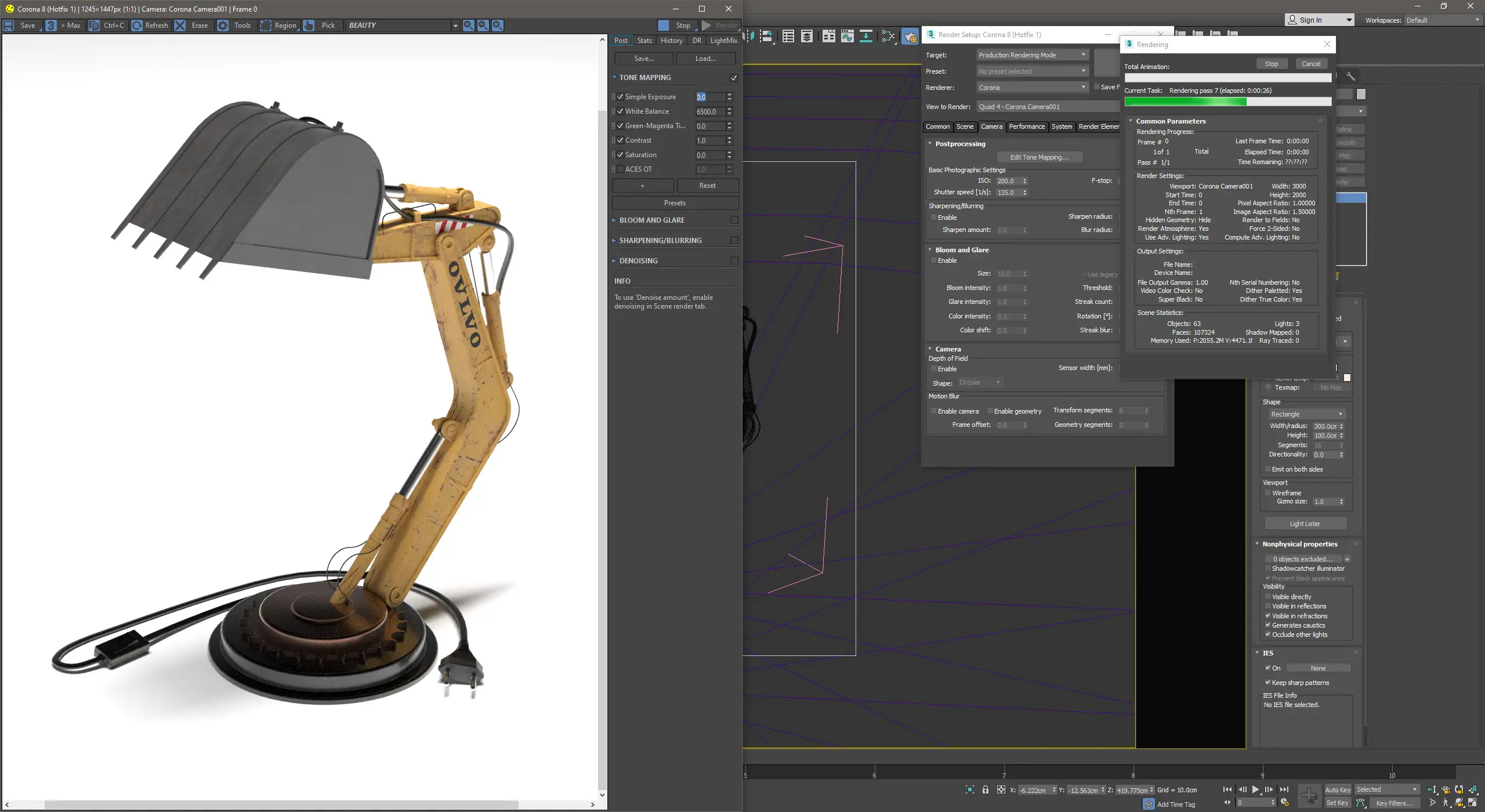Viewport: 1485px width, 812px height.
Task: Enable the ACES OT checkbox
Action: [x=620, y=169]
